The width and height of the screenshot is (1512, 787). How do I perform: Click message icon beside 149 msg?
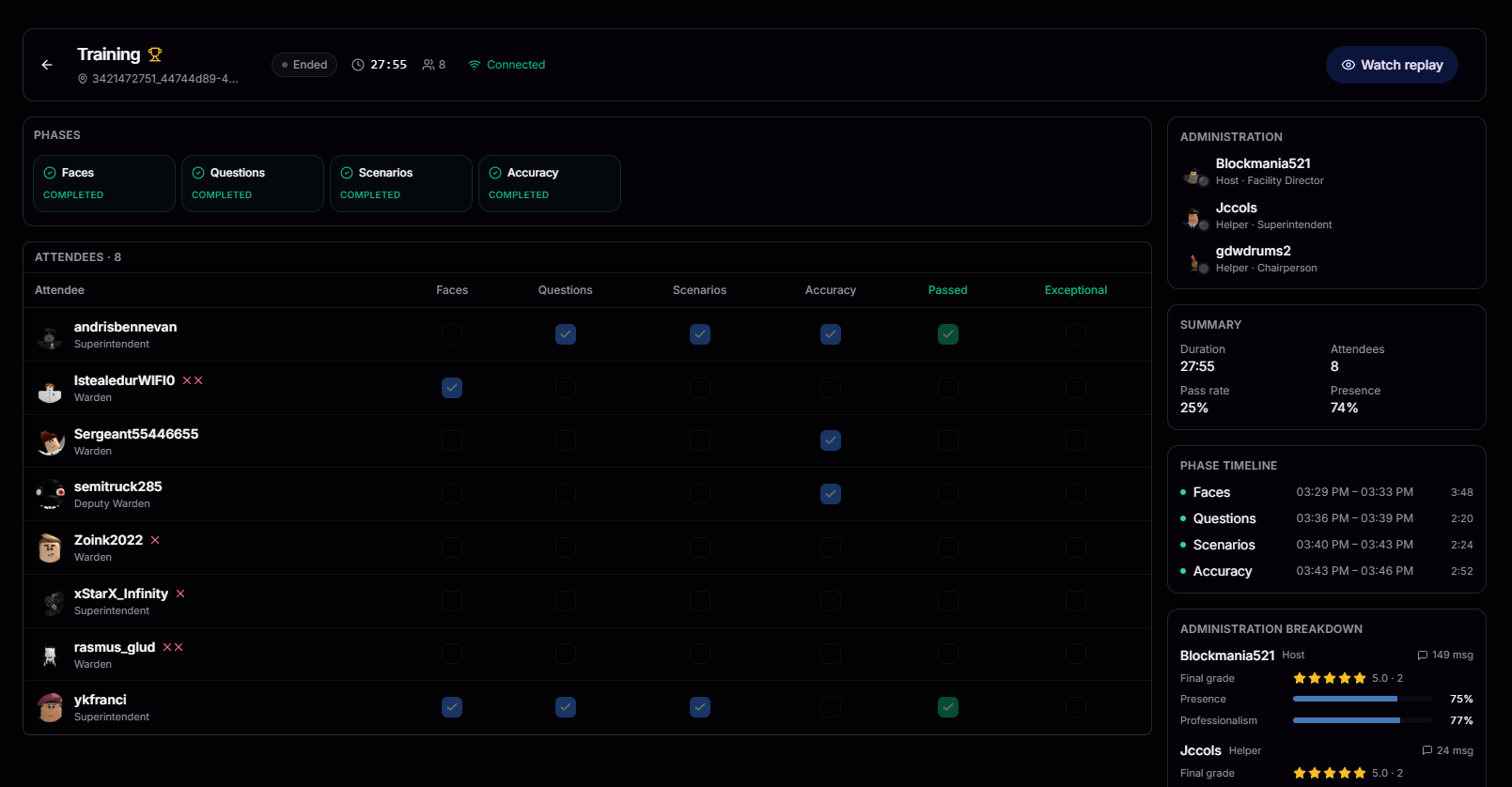(x=1423, y=656)
